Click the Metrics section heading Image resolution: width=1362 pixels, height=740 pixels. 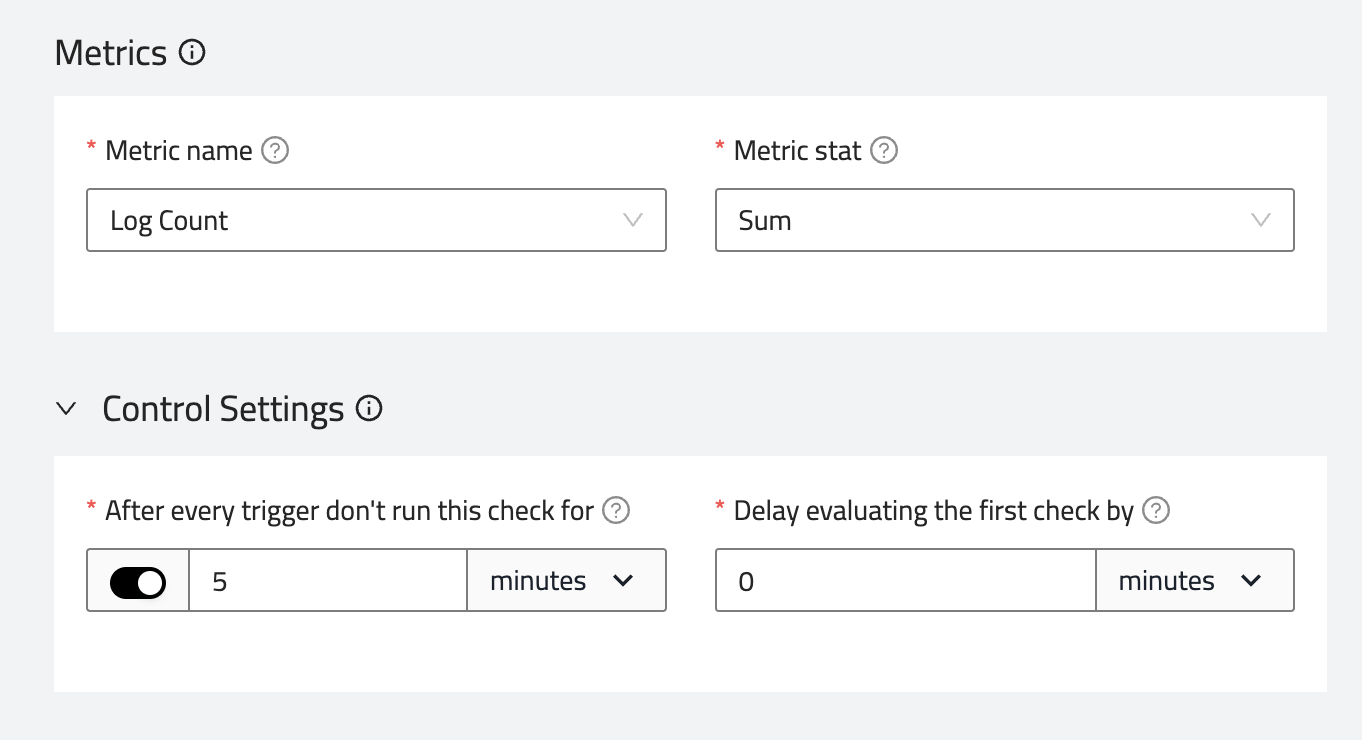(111, 52)
